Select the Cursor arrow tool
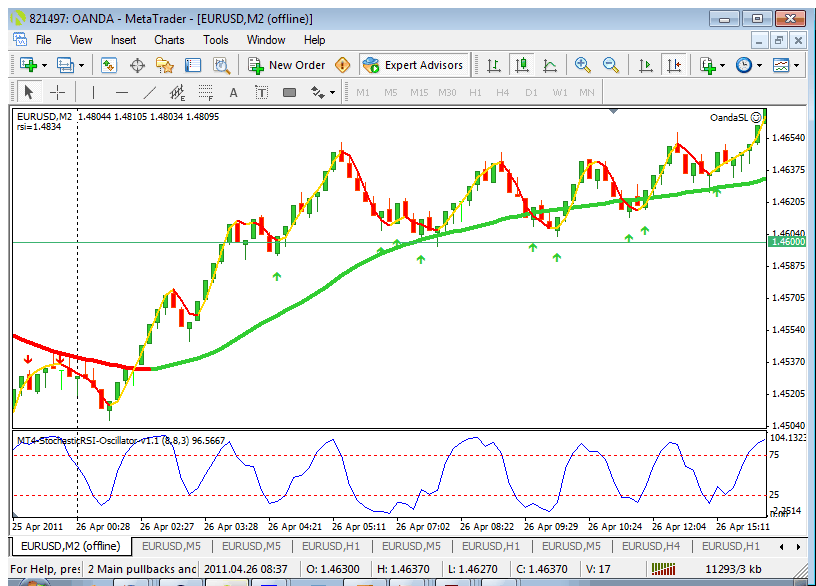This screenshot has height=586, width=816. coord(29,93)
